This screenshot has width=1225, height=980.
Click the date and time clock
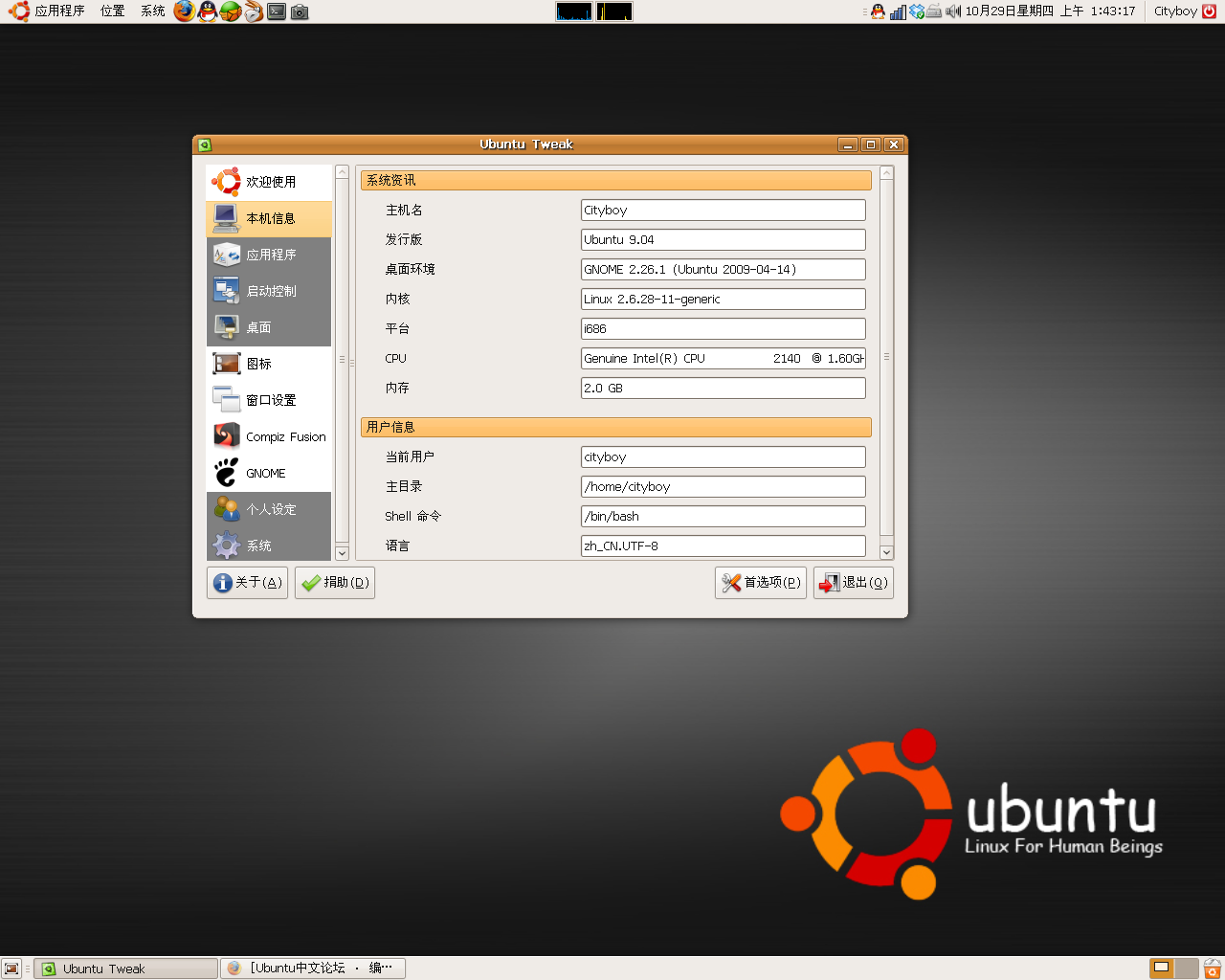click(1050, 11)
